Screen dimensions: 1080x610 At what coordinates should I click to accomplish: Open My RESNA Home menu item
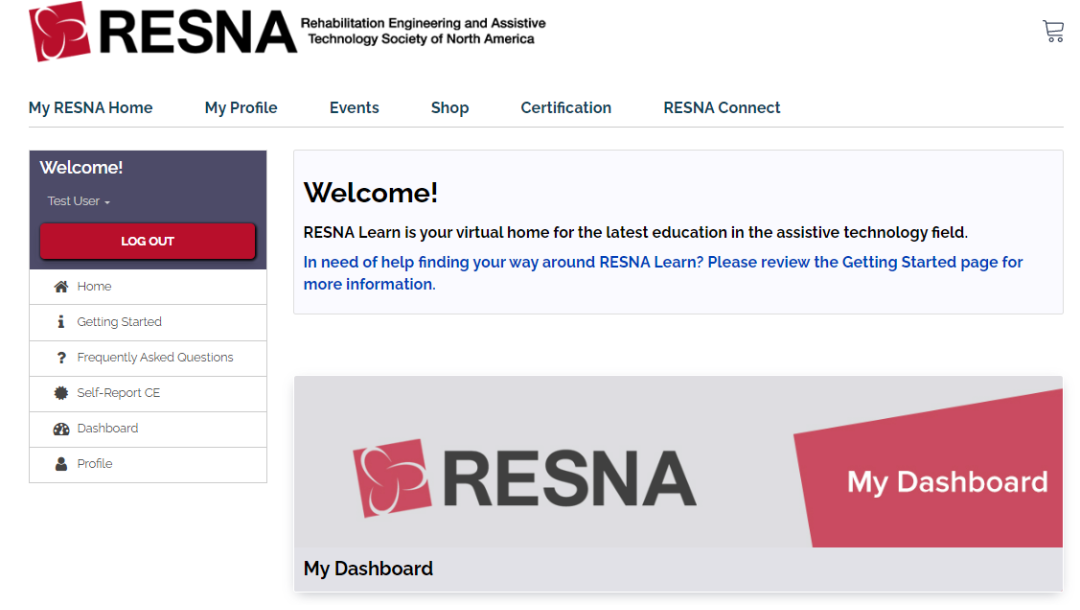[90, 107]
